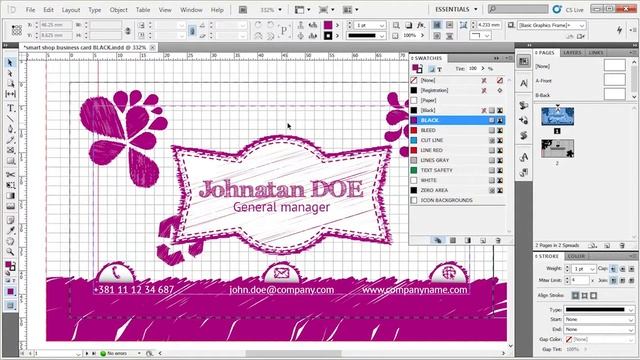Select Miter Join in Stroke panel
Image resolution: width=640 pixels, height=360 pixels.
pyautogui.click(x=613, y=280)
